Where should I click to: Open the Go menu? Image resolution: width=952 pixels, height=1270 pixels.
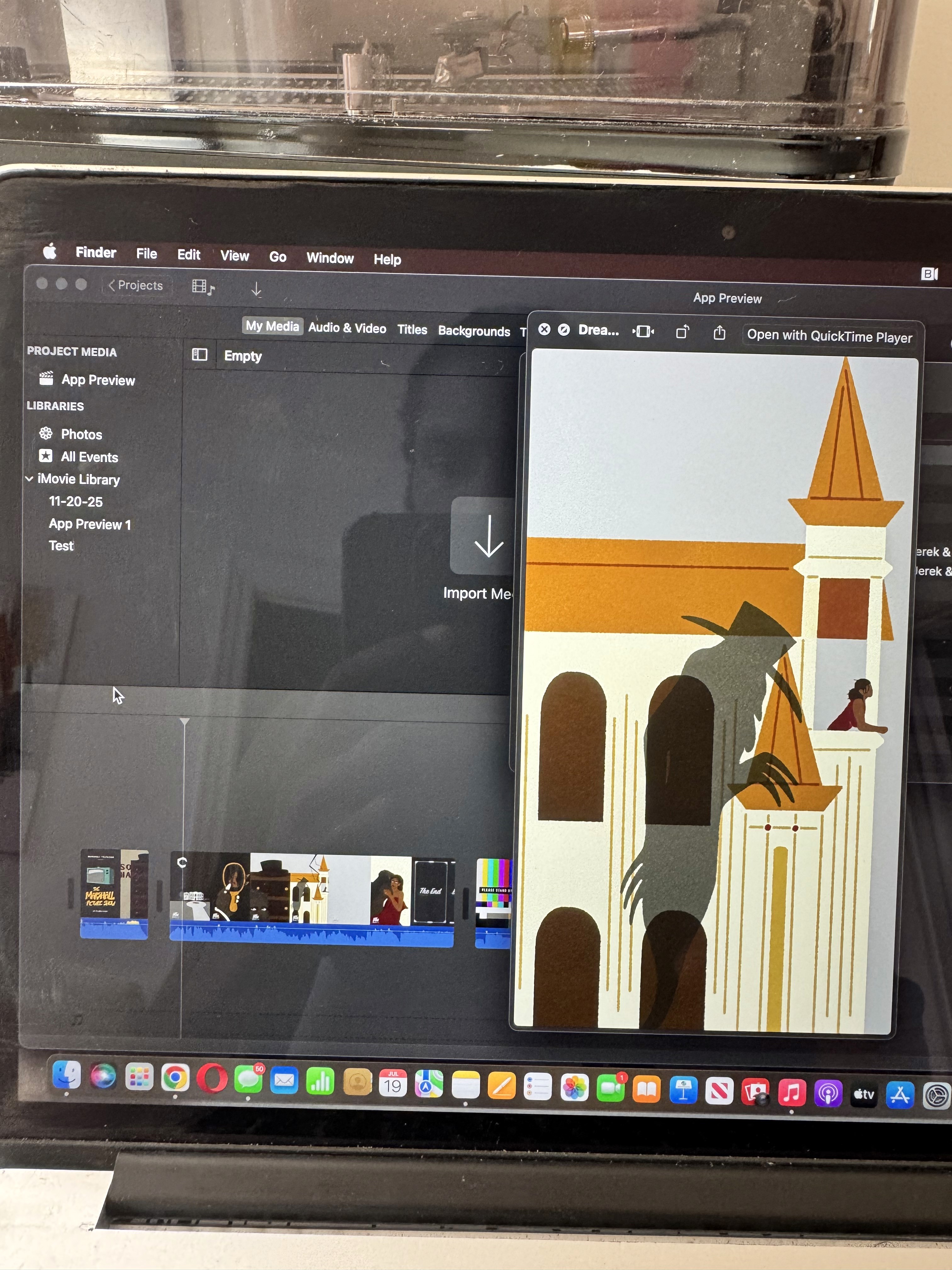pyautogui.click(x=278, y=257)
